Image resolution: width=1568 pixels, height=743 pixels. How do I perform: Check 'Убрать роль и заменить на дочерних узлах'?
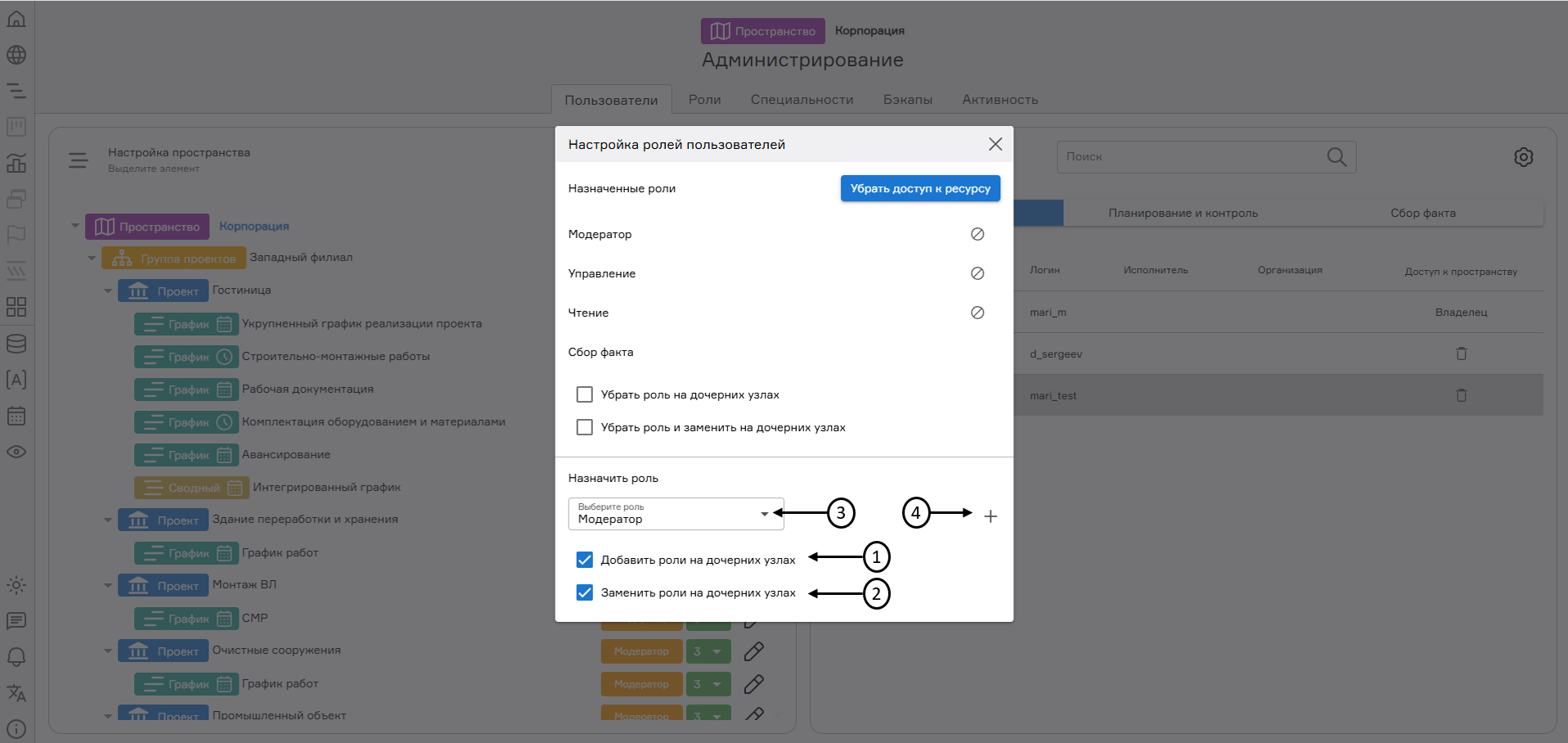(x=585, y=427)
